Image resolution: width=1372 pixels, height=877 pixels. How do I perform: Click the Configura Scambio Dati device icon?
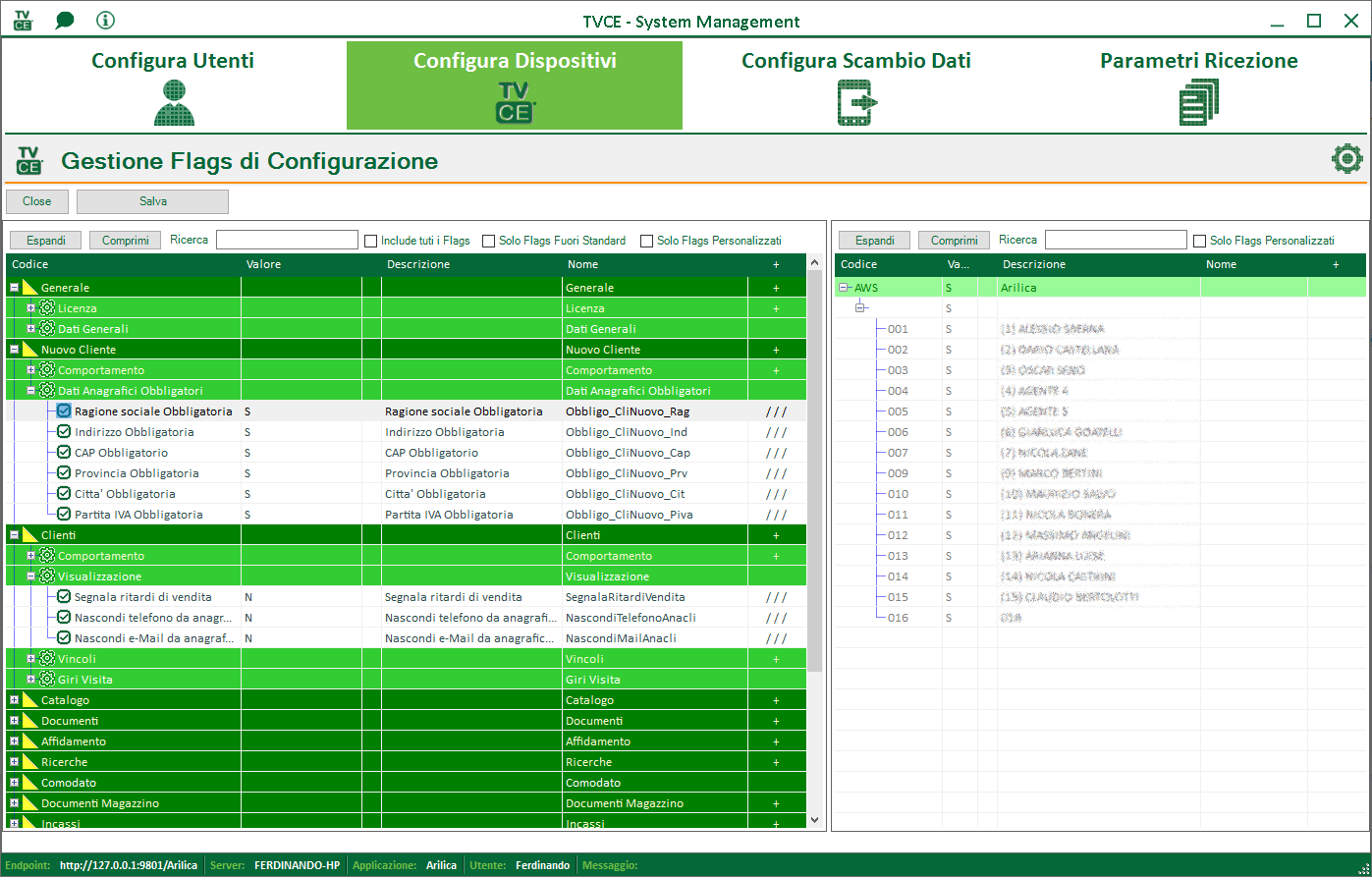click(x=855, y=102)
